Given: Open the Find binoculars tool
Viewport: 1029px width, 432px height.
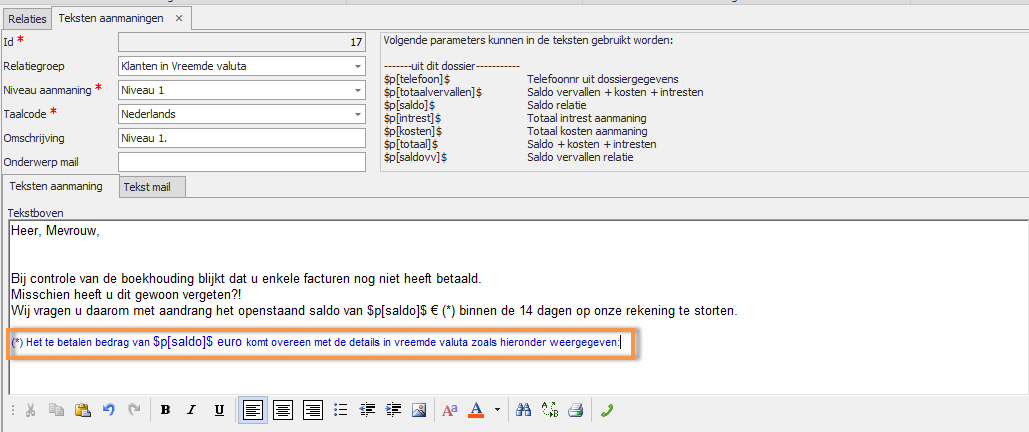Looking at the screenshot, I should coord(523,410).
